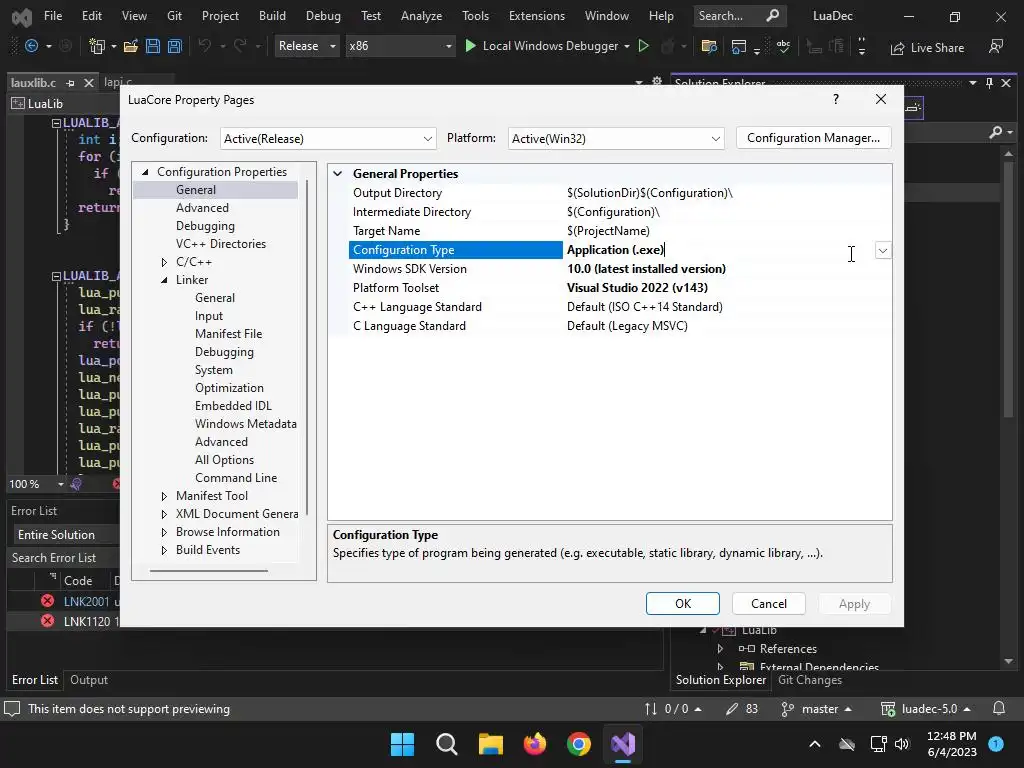This screenshot has width=1024, height=768.
Task: Start Local Windows Debugger green play
Action: (470, 46)
